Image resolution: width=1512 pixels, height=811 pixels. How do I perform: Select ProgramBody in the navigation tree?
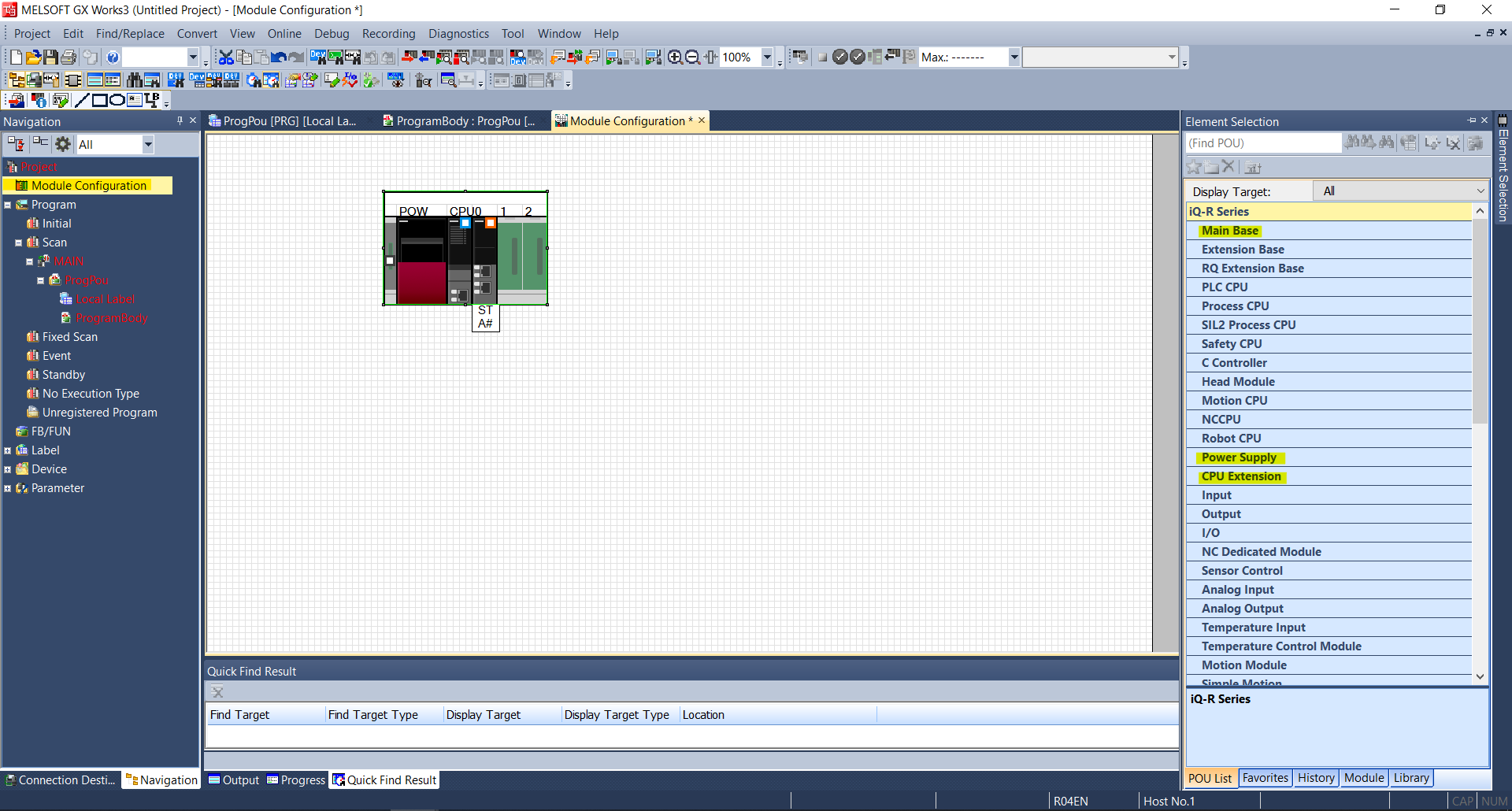(112, 318)
